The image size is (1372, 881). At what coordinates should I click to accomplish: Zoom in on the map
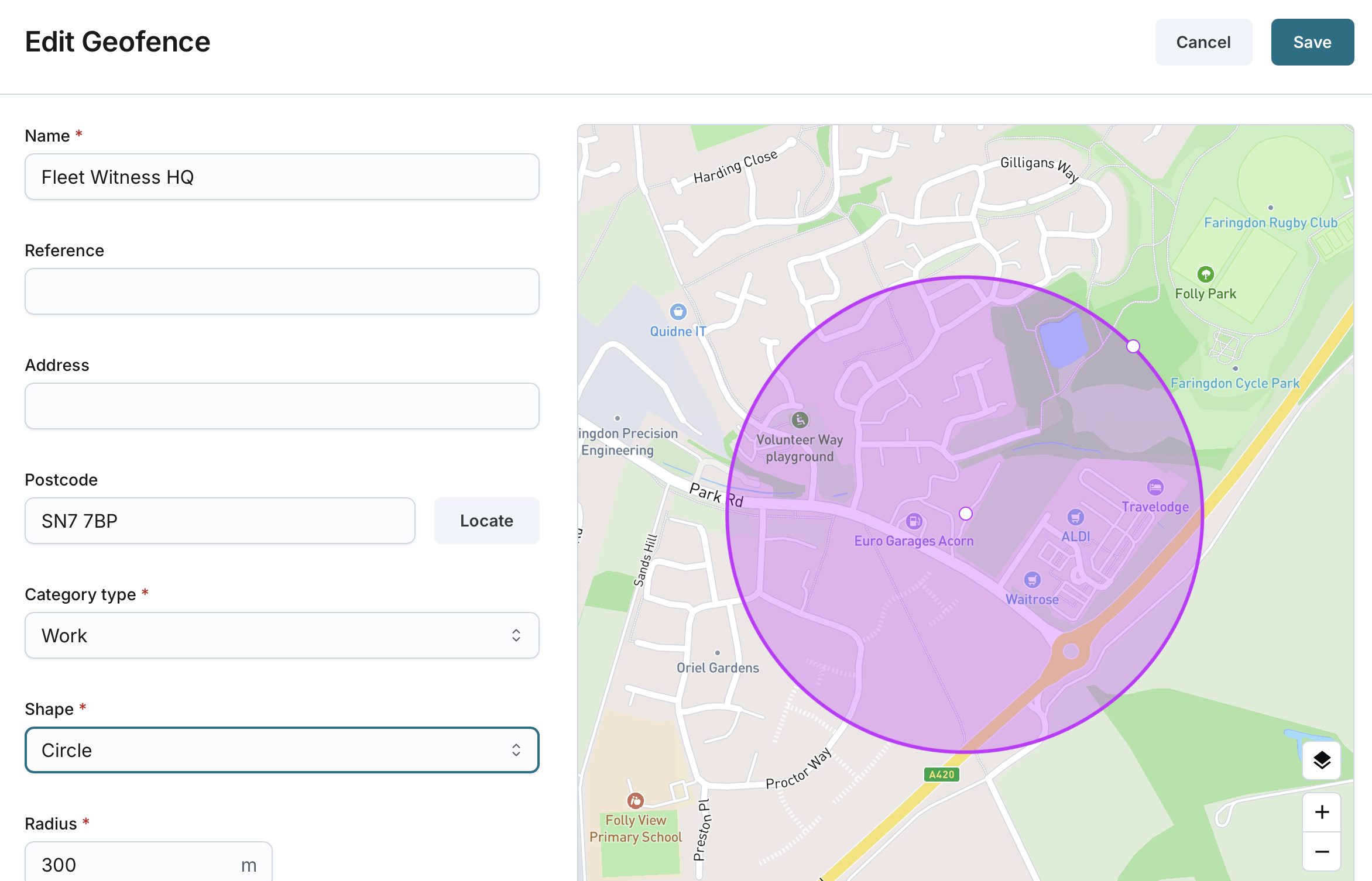pos(1322,812)
